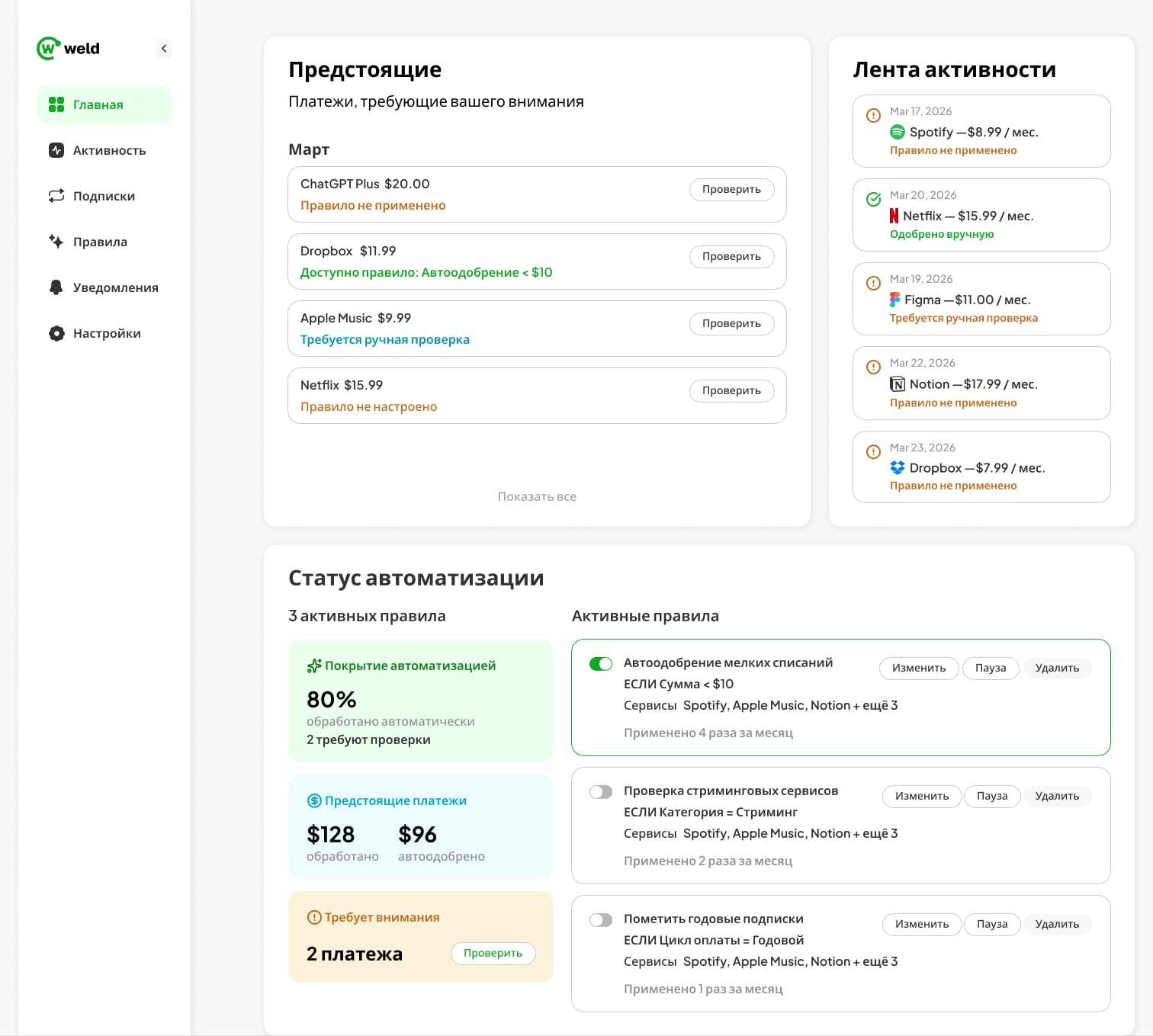Click the warning icon on the Notion entry
Viewport: 1153px width, 1036px height.
click(x=874, y=367)
